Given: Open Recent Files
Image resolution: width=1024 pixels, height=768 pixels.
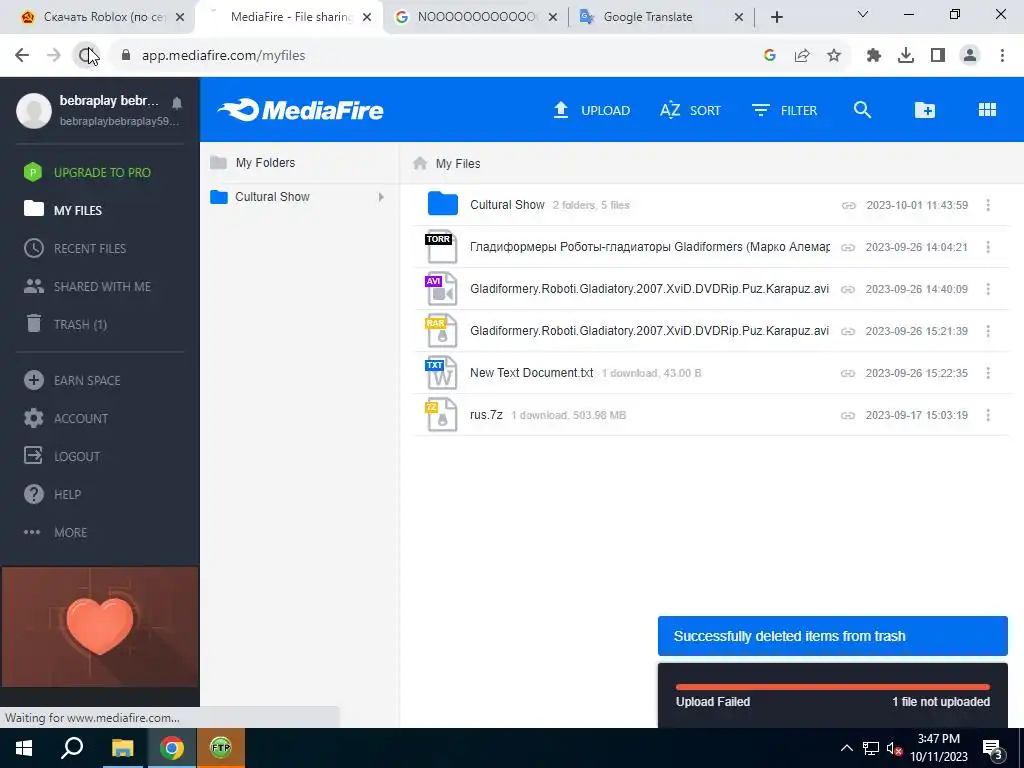Looking at the screenshot, I should coord(75,248).
